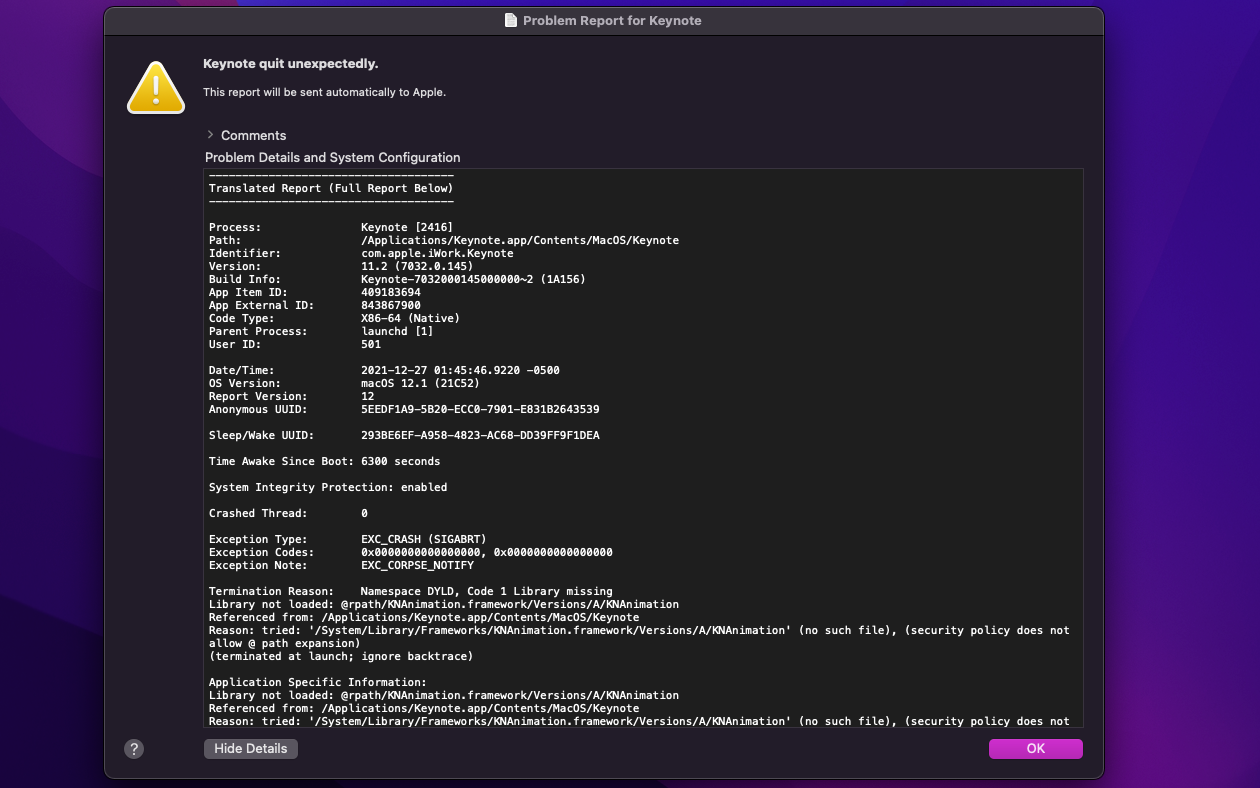Click the OK button
The image size is (1260, 788).
1035,748
